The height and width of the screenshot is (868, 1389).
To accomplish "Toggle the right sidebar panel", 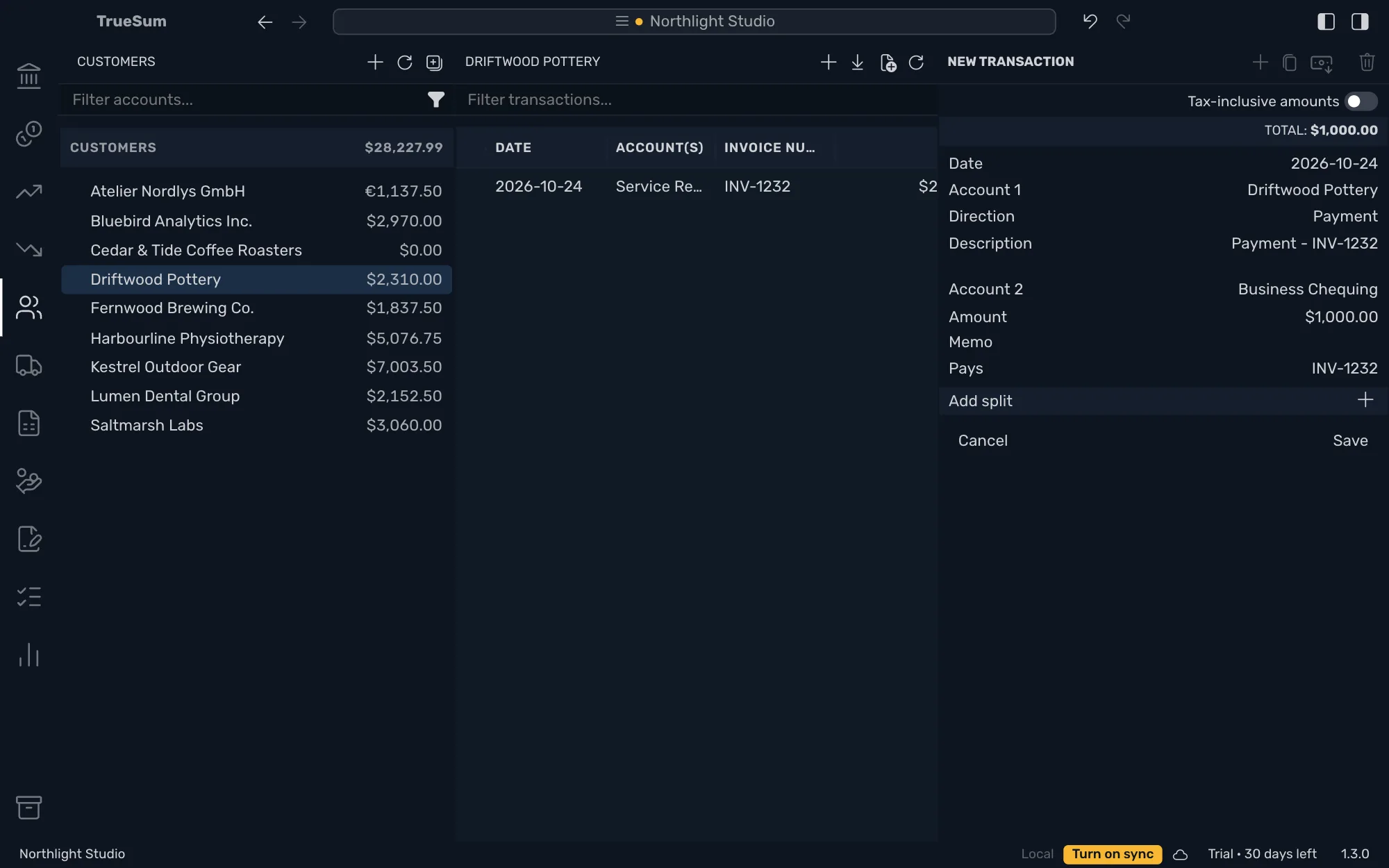I will point(1360,22).
